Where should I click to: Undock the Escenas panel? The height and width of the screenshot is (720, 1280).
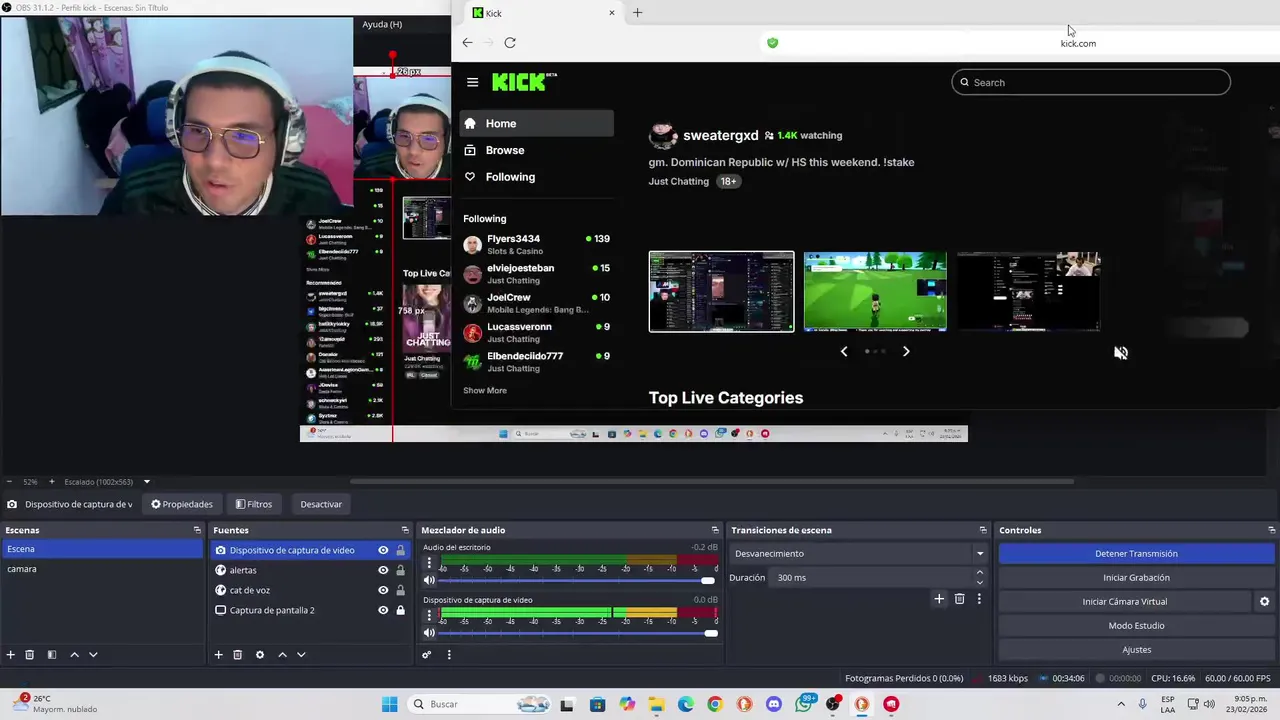pyautogui.click(x=197, y=530)
